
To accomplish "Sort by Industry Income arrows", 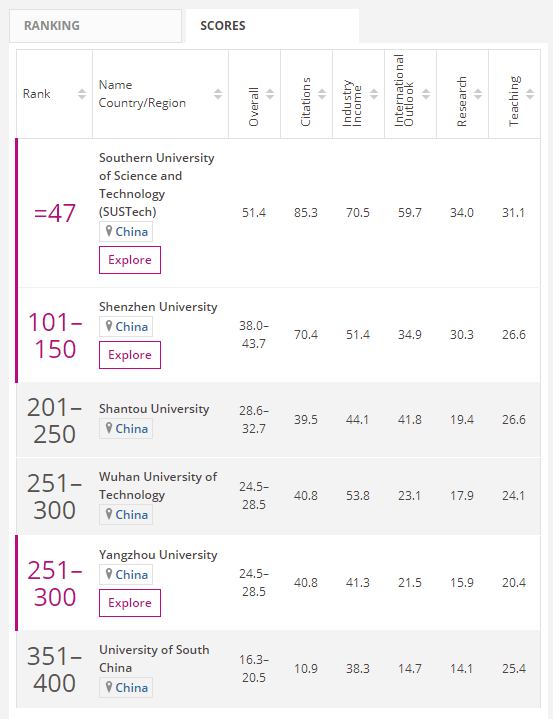I will (x=374, y=94).
